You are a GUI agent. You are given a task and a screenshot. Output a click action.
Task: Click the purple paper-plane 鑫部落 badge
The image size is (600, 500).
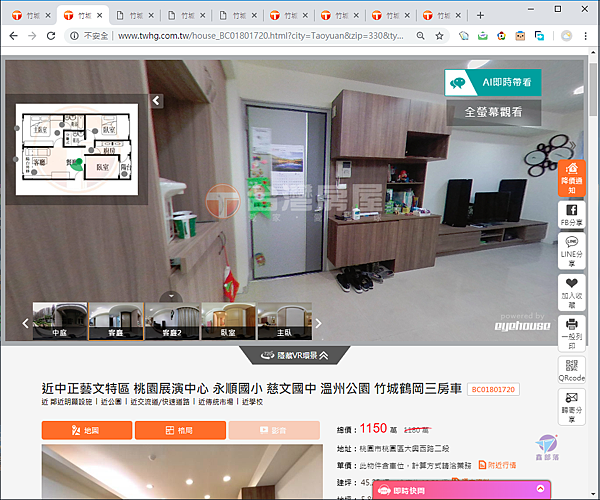click(x=547, y=447)
